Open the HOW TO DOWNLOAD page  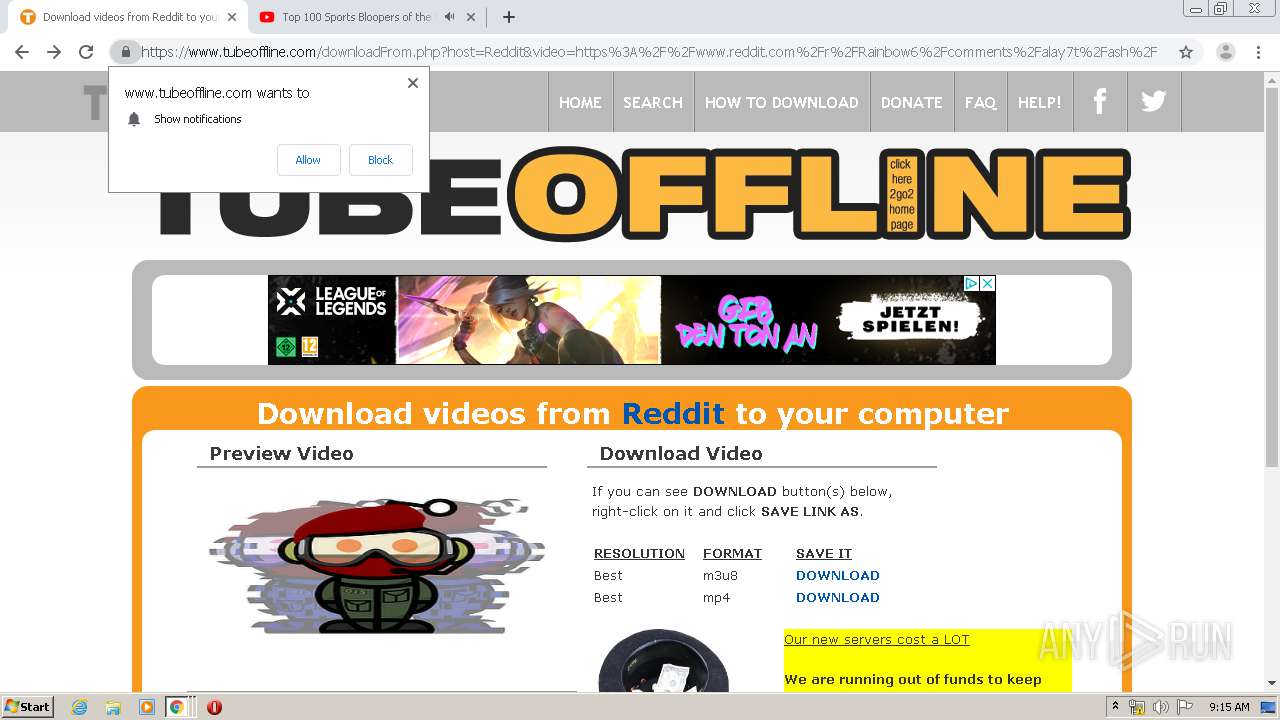coord(781,102)
